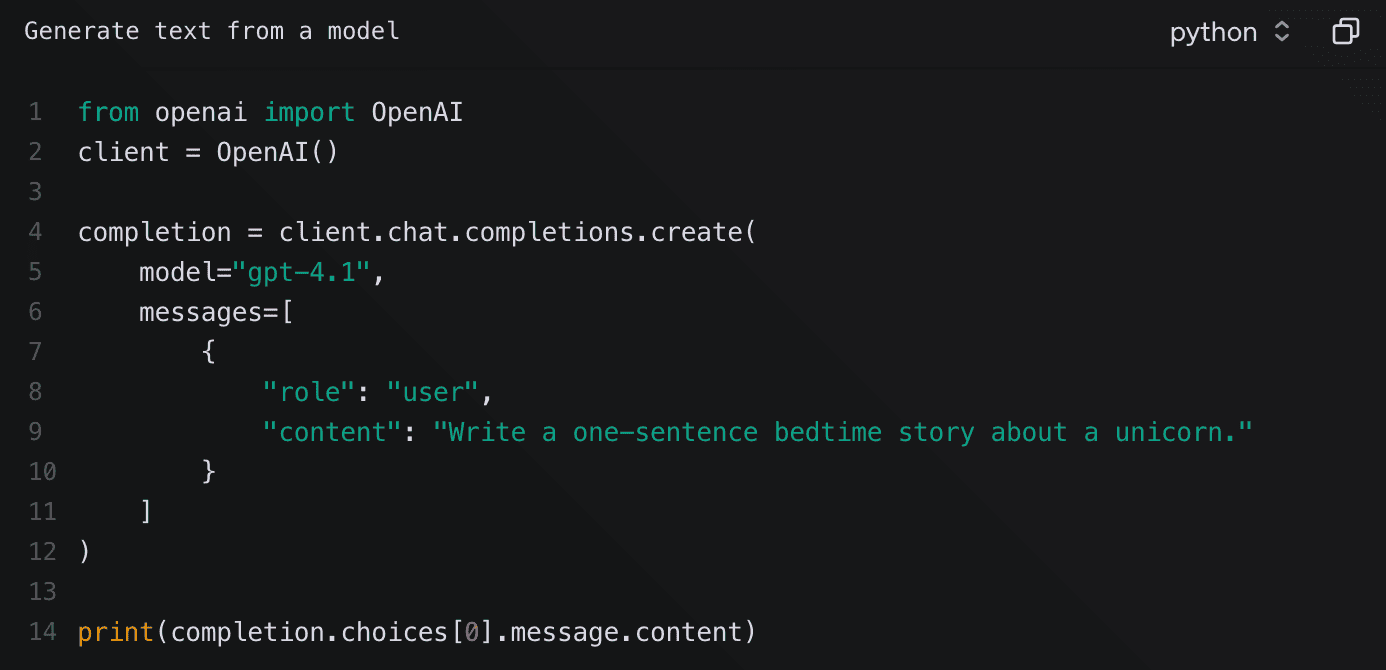Click line number 1 in the gutter
The height and width of the screenshot is (670, 1386).
tap(35, 112)
